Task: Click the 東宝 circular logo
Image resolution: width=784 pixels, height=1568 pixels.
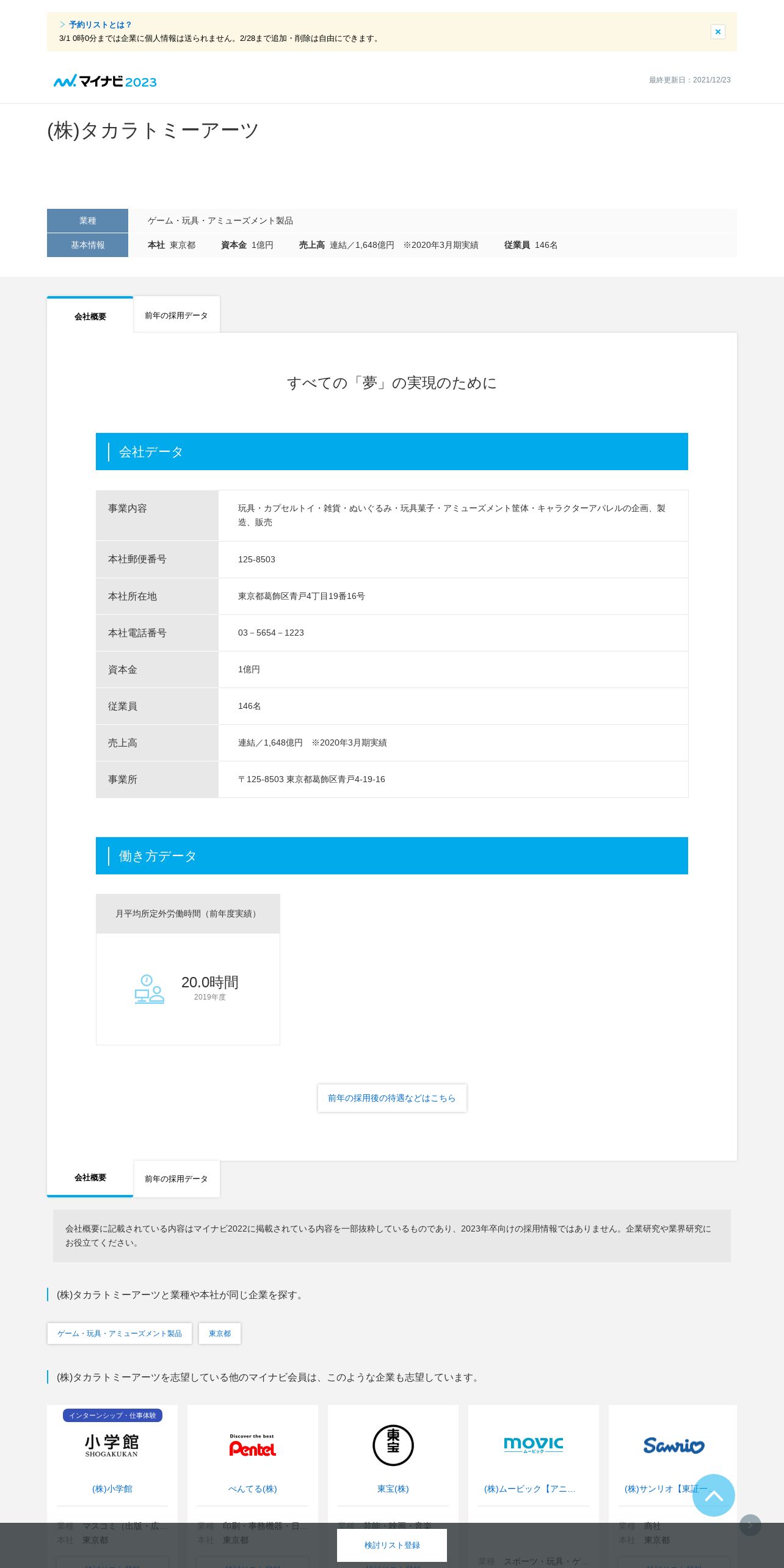Action: 393,1445
